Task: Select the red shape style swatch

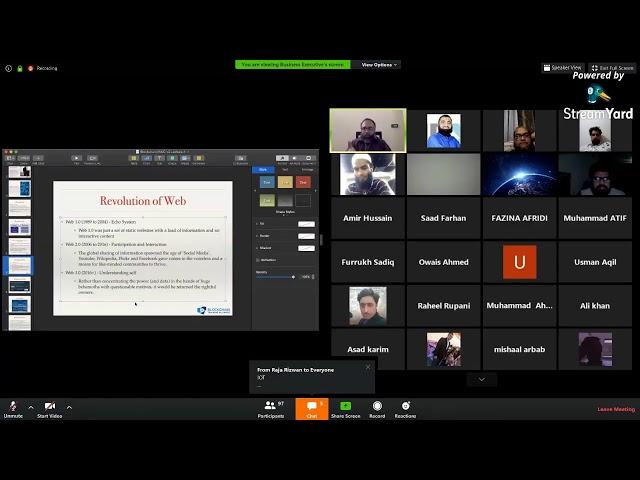Action: pos(302,182)
